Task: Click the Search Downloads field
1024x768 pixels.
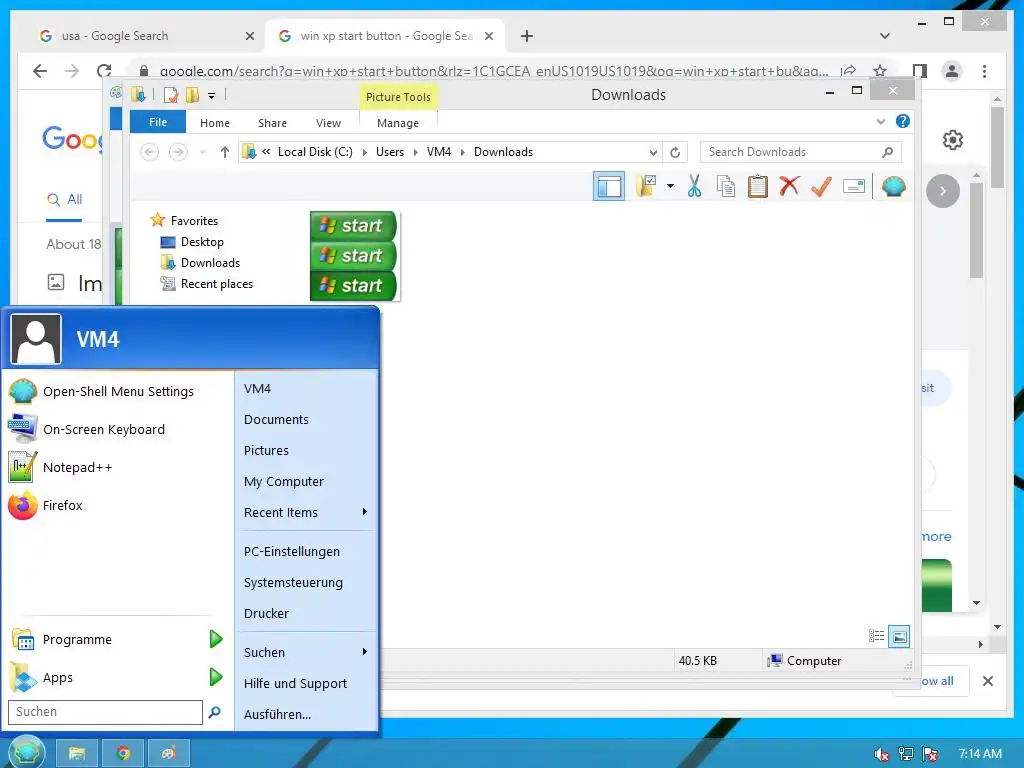Action: (800, 152)
